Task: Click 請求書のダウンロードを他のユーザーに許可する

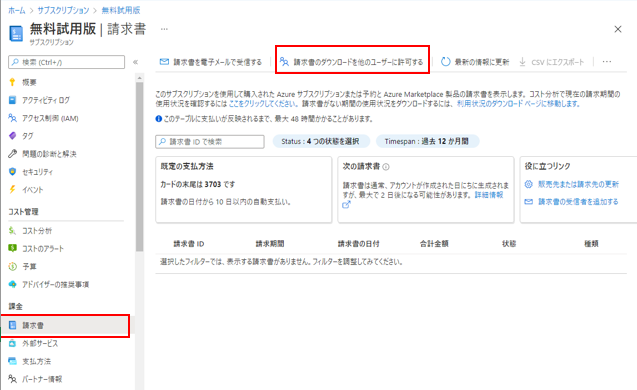Action: click(352, 62)
